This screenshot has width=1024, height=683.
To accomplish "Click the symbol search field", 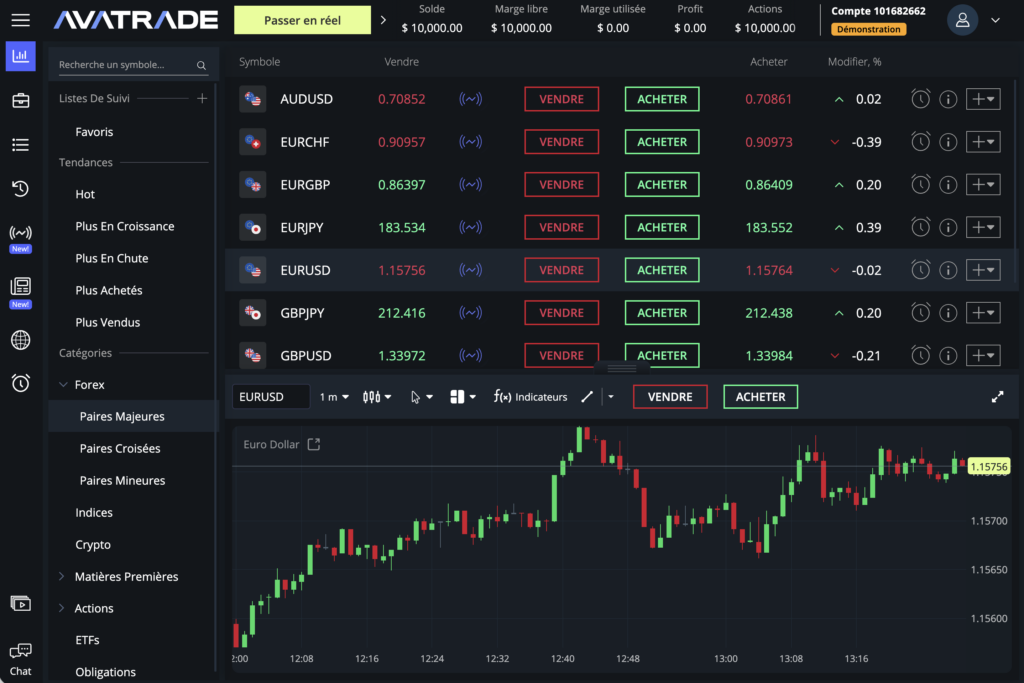I will click(x=125, y=65).
